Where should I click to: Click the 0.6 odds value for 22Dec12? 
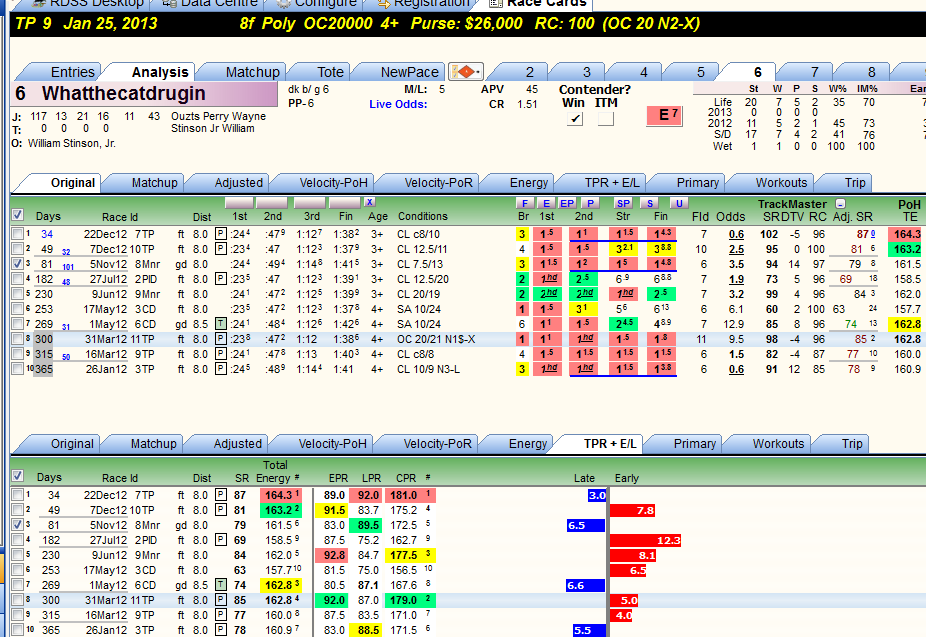[736, 234]
